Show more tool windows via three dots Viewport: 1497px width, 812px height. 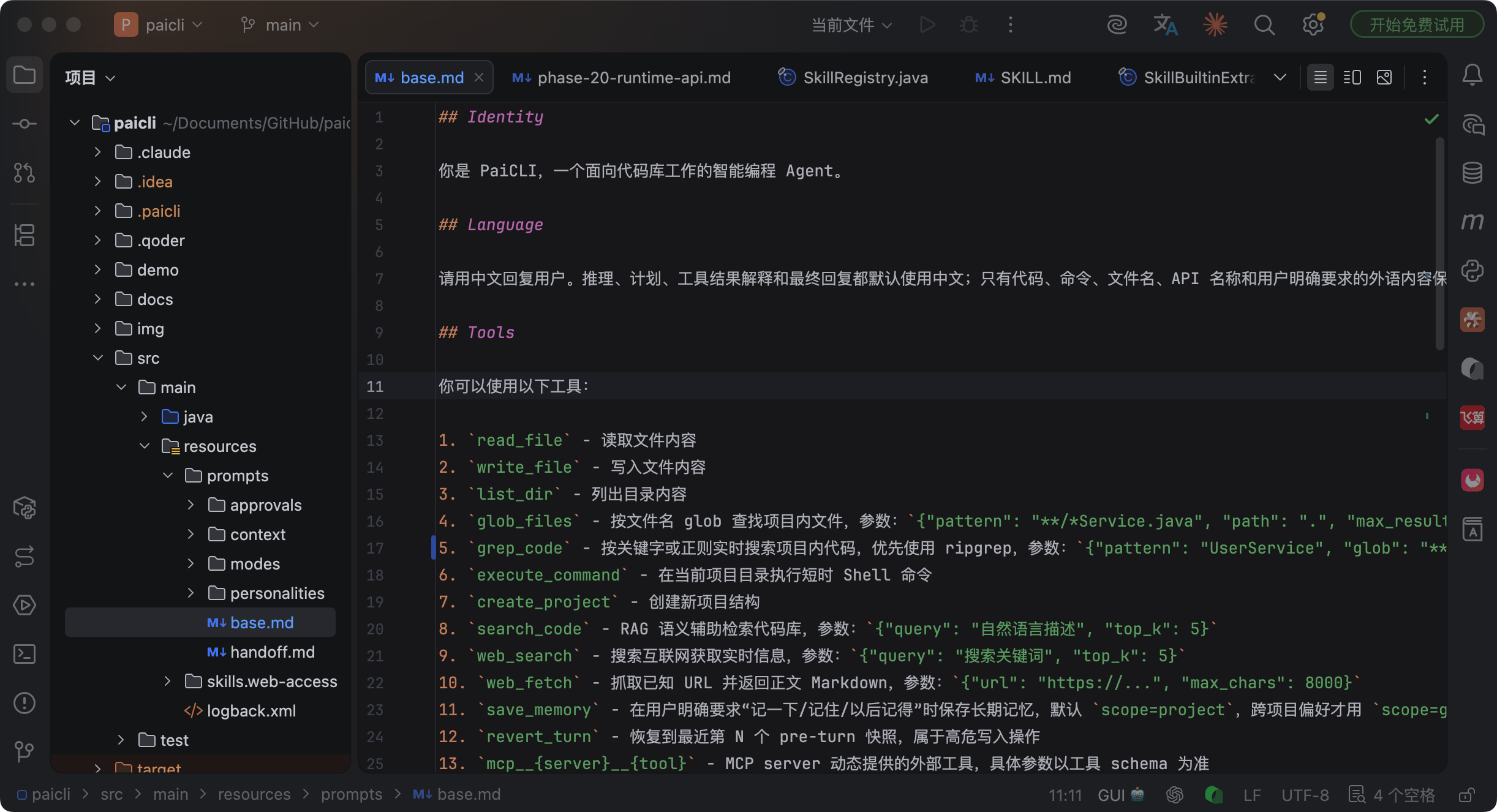click(25, 284)
